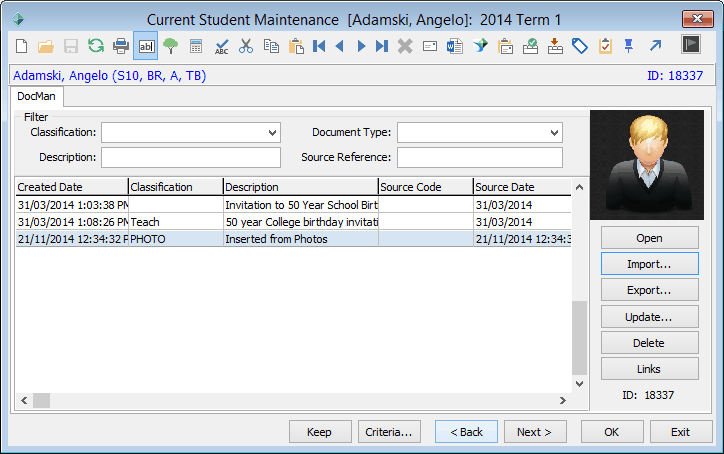Click the envelope card toolbar icon
Screen dimensions: 724x454
(x=430, y=46)
